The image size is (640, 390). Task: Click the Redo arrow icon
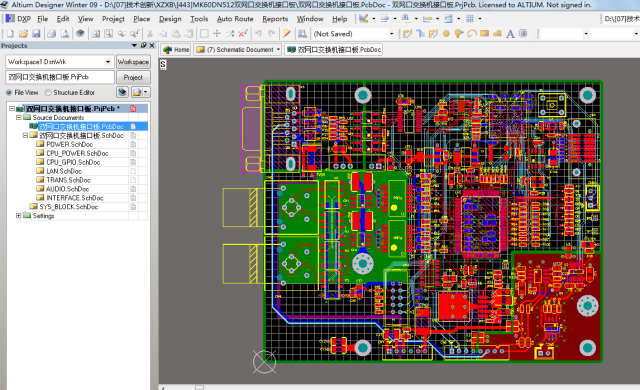click(x=271, y=34)
